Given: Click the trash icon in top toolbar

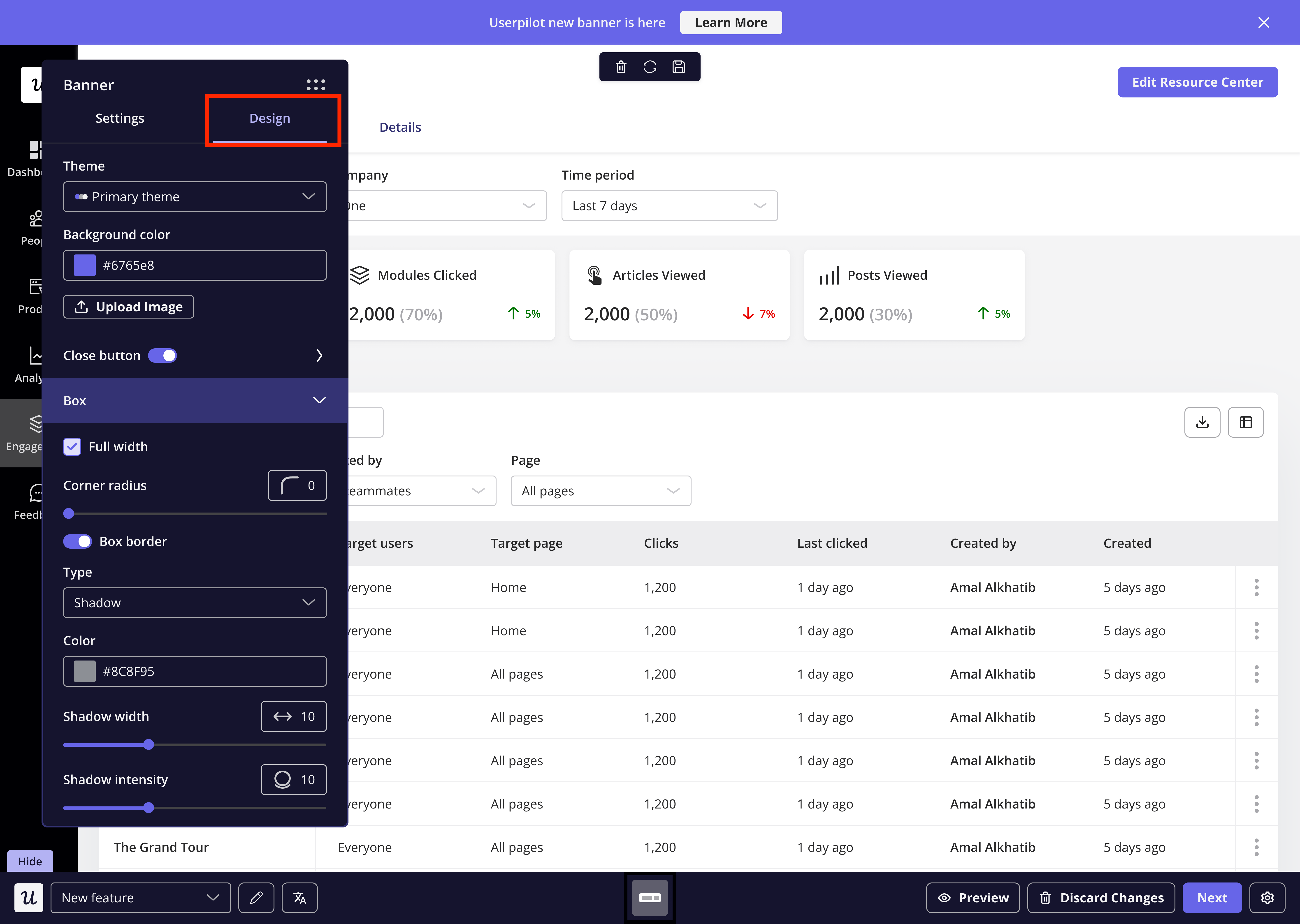Looking at the screenshot, I should click(620, 67).
